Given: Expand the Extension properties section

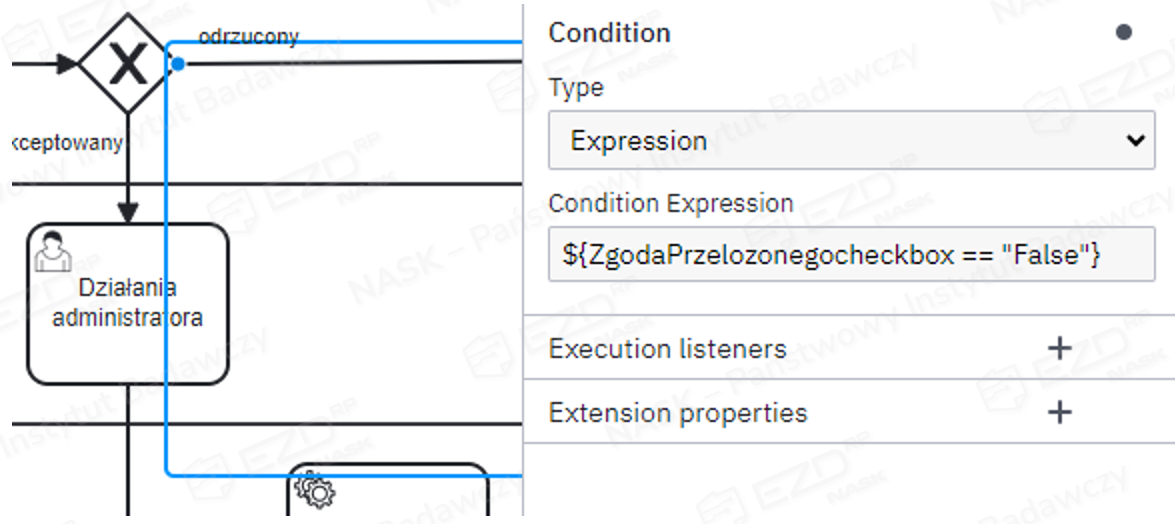Looking at the screenshot, I should point(678,413).
